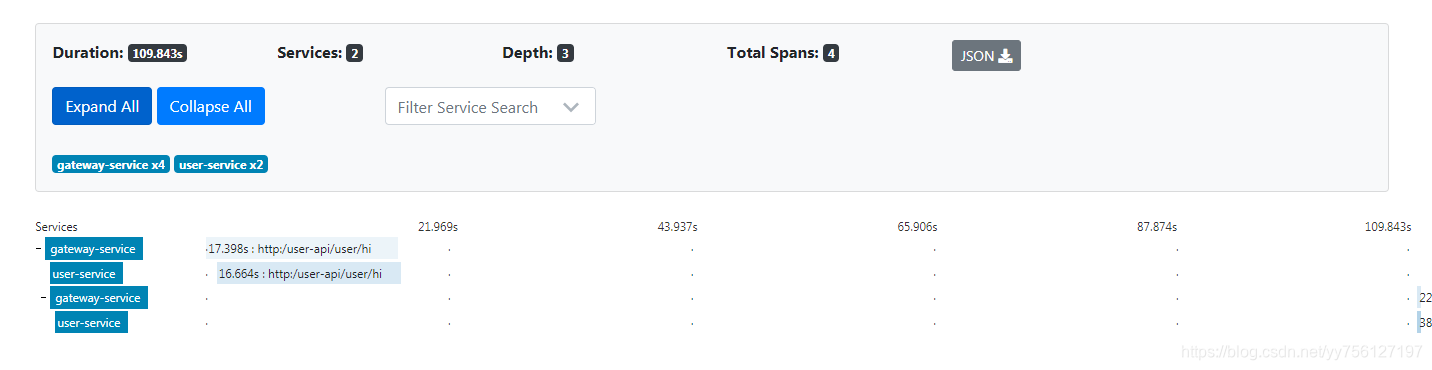This screenshot has height=370, width=1432.
Task: Select the gateway-service x4 tag
Action: pyautogui.click(x=111, y=164)
